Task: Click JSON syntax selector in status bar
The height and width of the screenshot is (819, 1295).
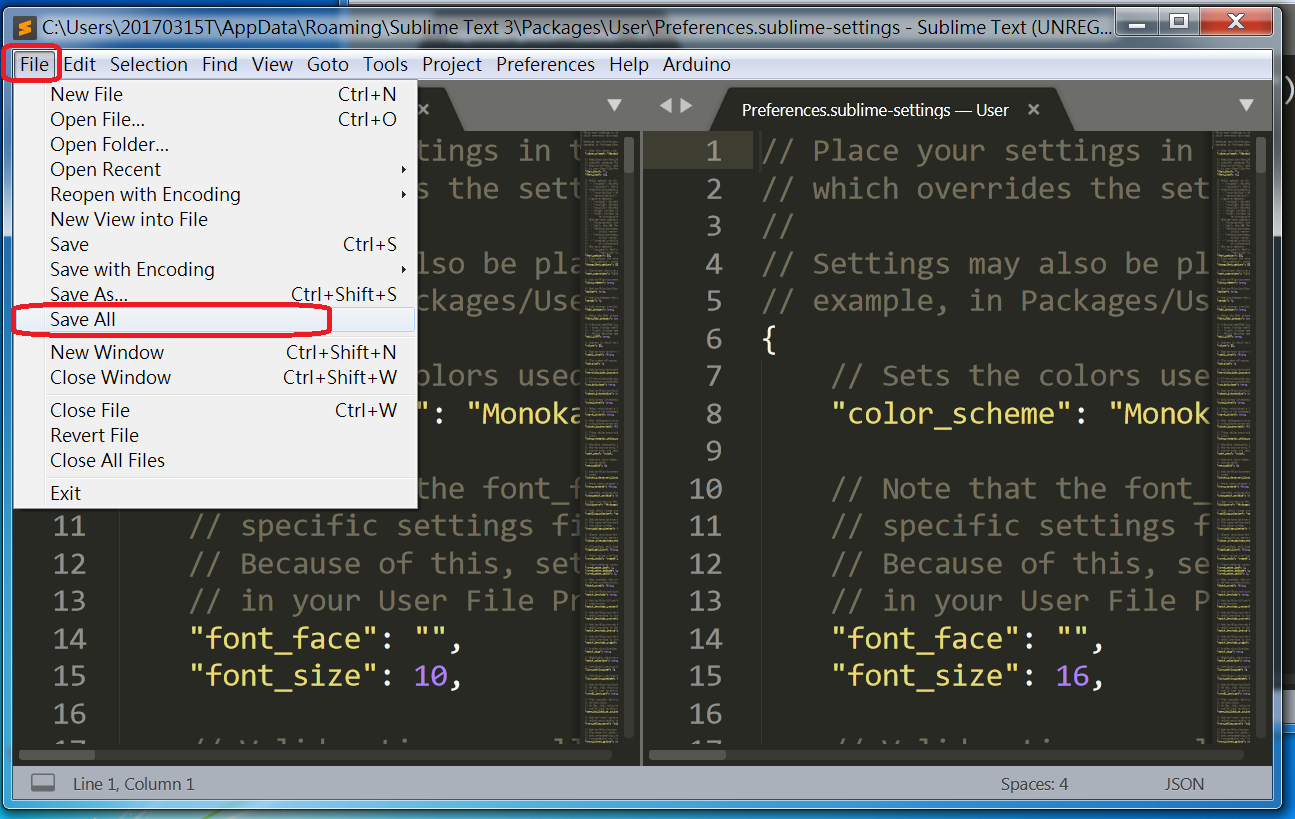Action: (1184, 784)
